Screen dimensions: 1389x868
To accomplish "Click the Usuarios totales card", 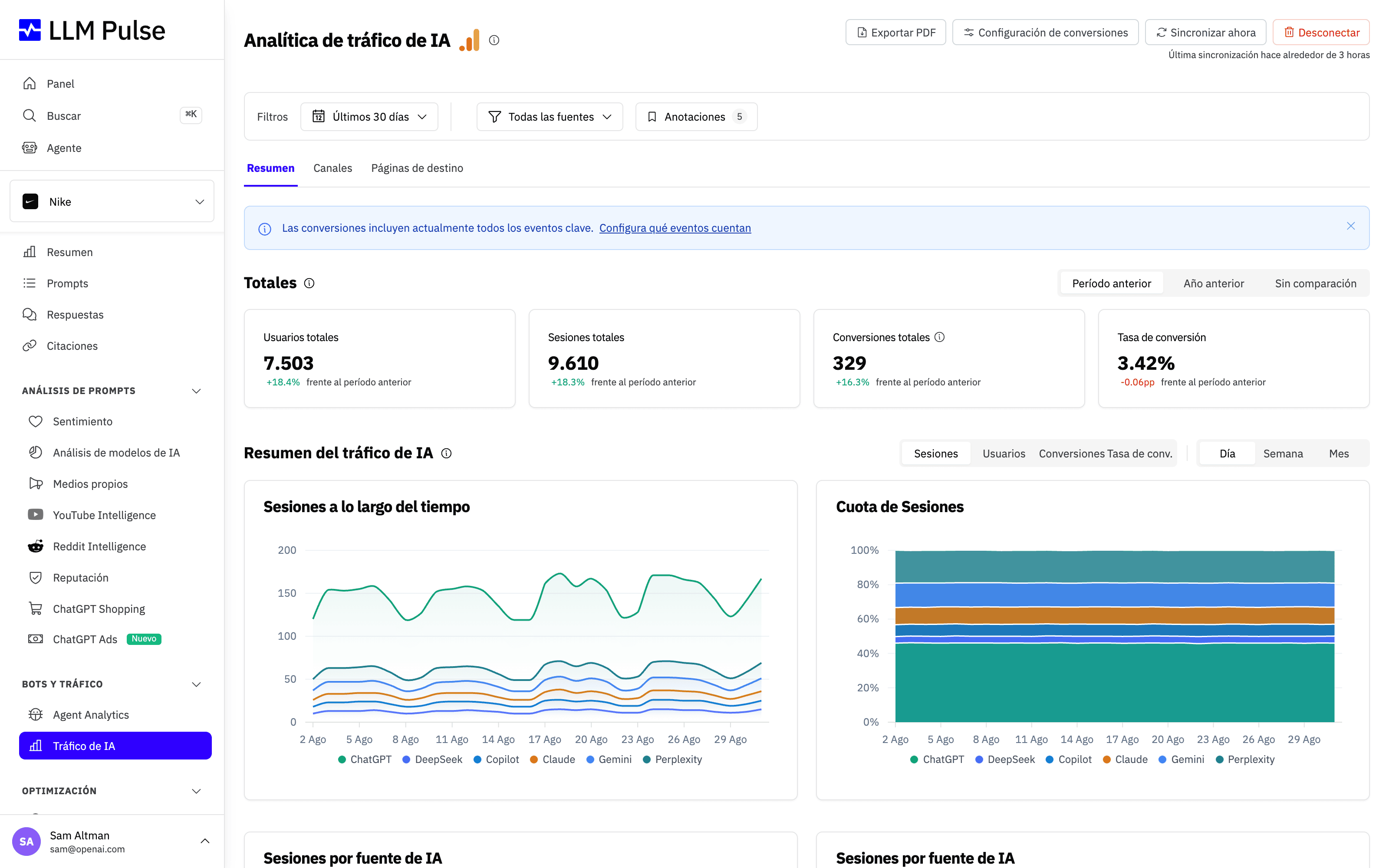I will pyautogui.click(x=379, y=358).
